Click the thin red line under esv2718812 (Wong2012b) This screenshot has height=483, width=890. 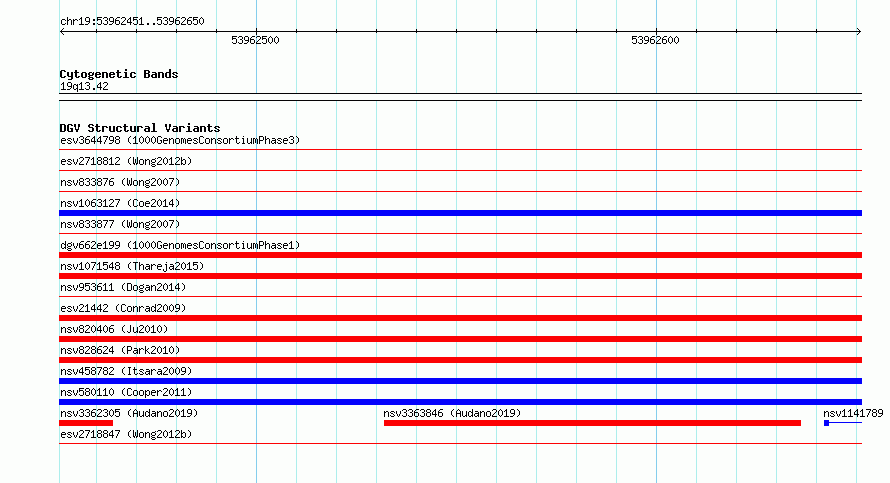tap(460, 170)
